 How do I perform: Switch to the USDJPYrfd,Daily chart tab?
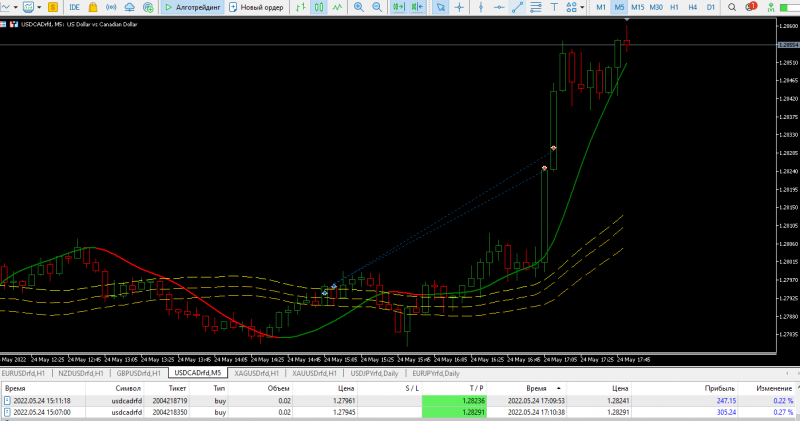pos(374,374)
